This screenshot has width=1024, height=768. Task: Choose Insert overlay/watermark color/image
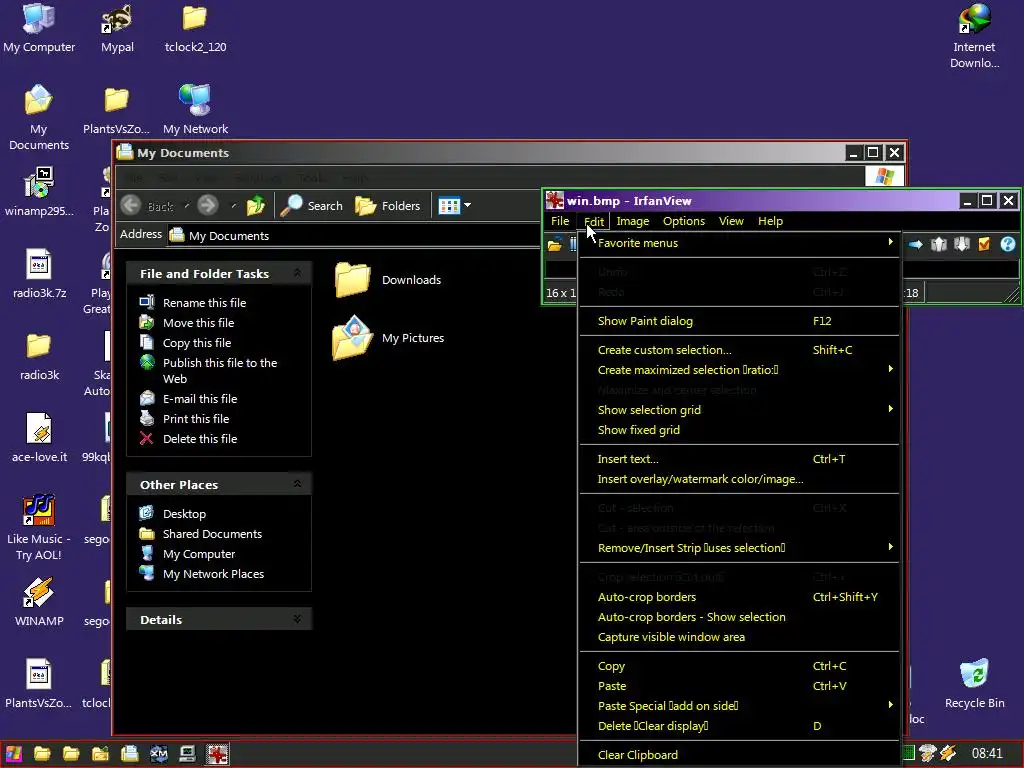(x=739, y=479)
